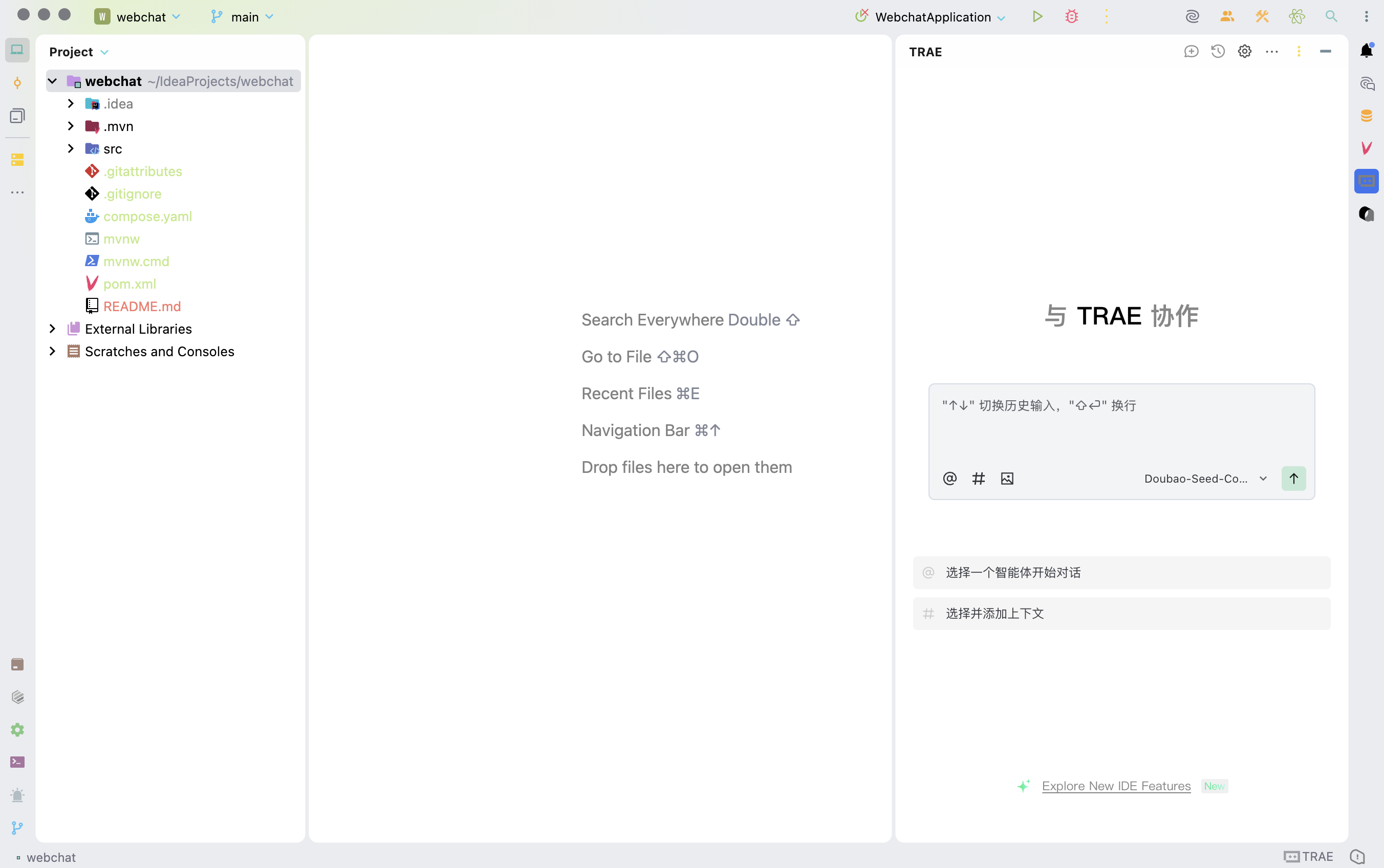
Task: Click the Search Everywhere magnifier icon
Action: pyautogui.click(x=1331, y=17)
